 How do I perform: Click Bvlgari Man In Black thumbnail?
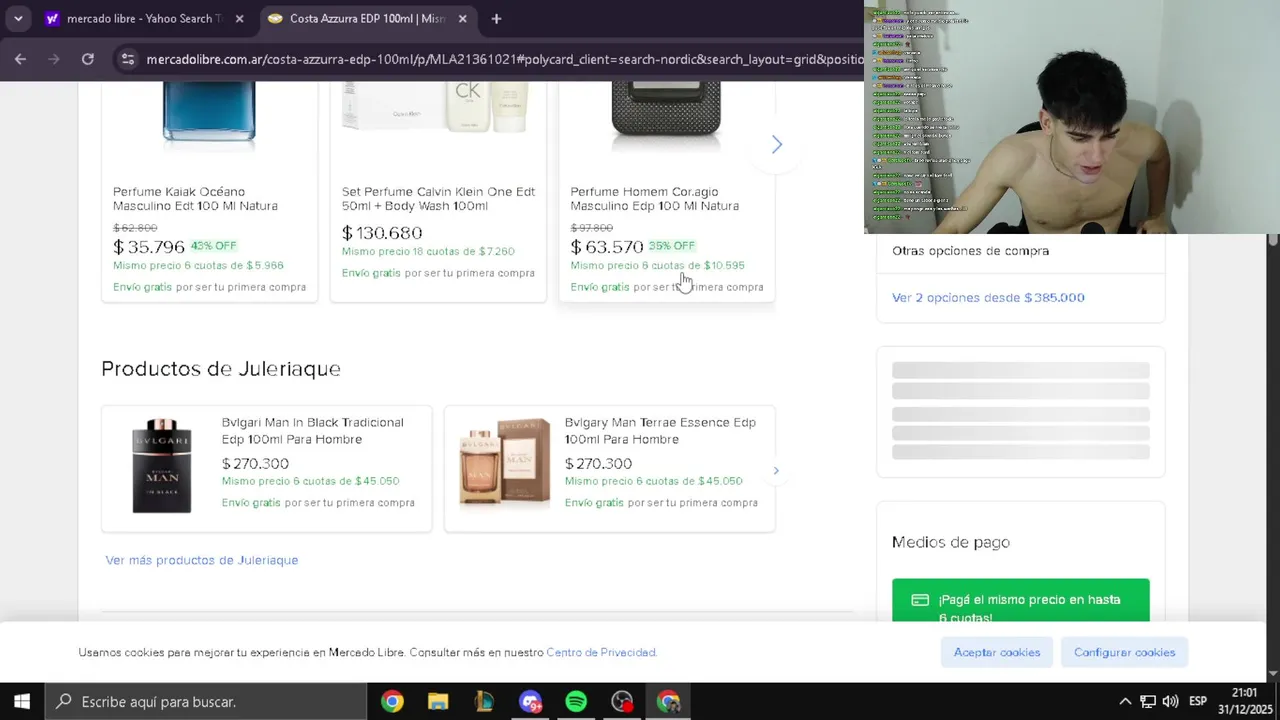pyautogui.click(x=161, y=466)
